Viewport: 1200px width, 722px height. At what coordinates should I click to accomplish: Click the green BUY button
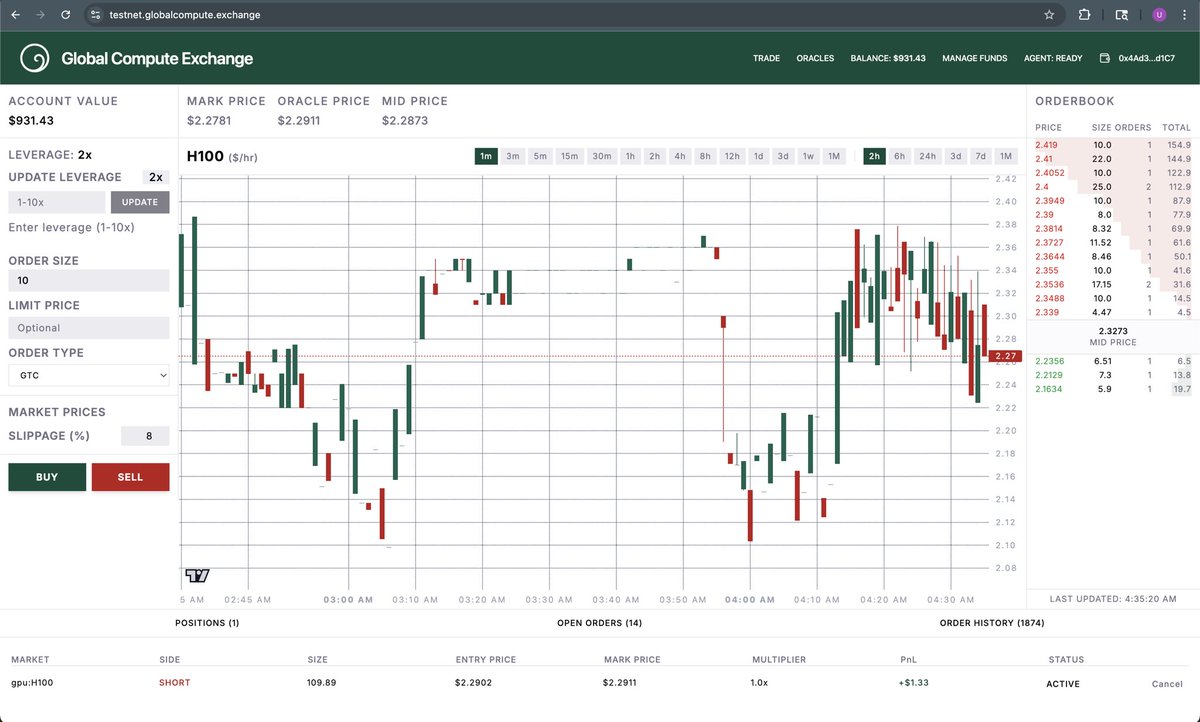tap(47, 477)
